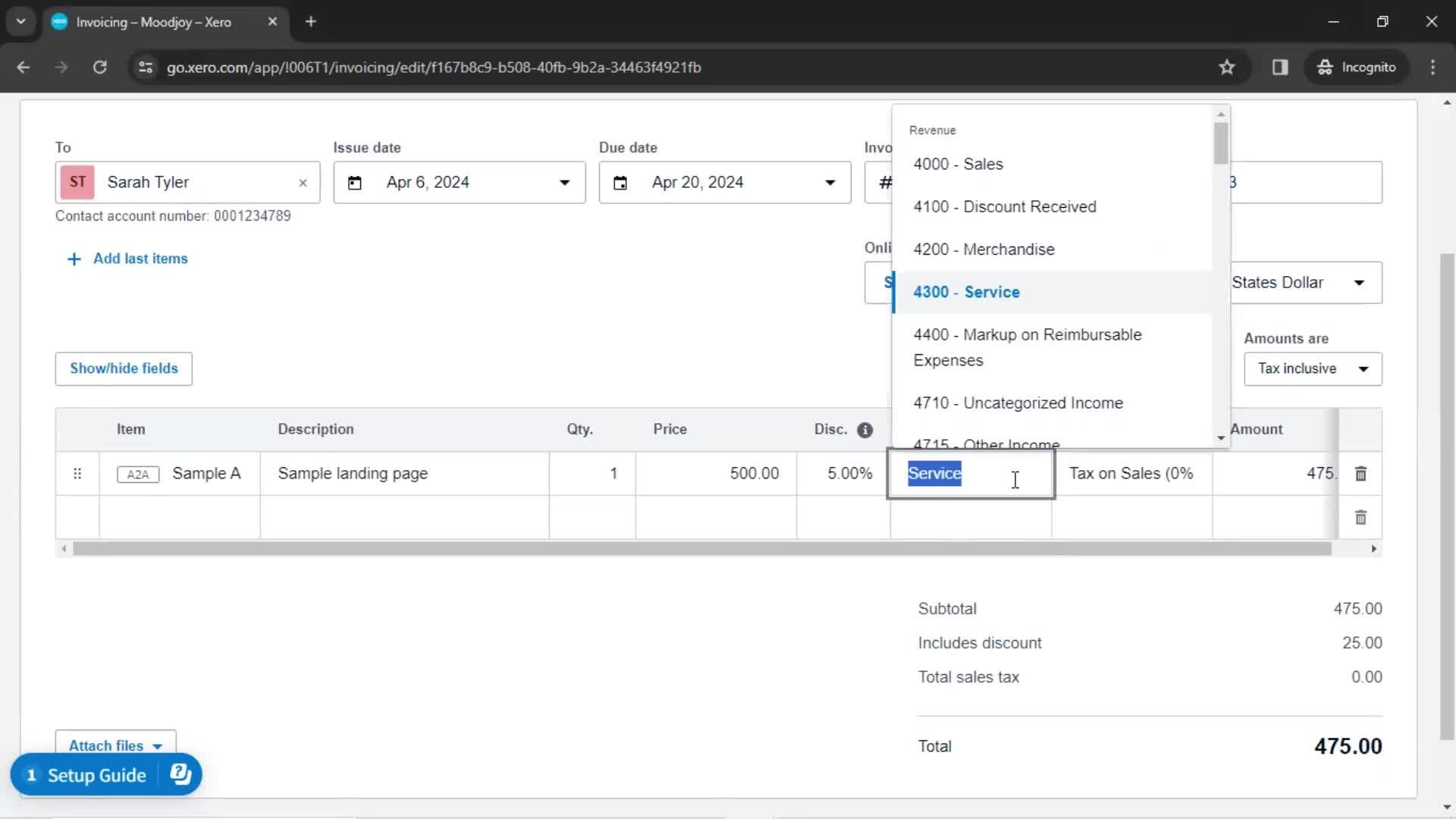The width and height of the screenshot is (1456, 819).
Task: Click the Disc. info icon
Action: pos(864,430)
